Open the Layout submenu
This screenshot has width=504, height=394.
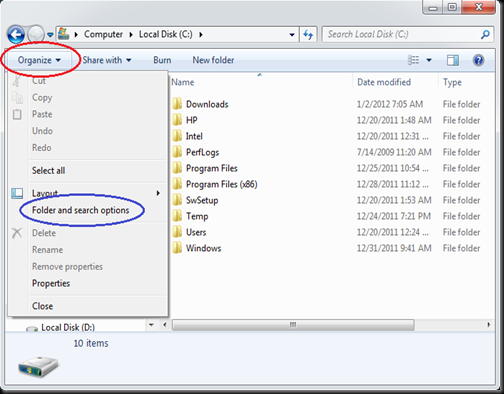coord(88,193)
